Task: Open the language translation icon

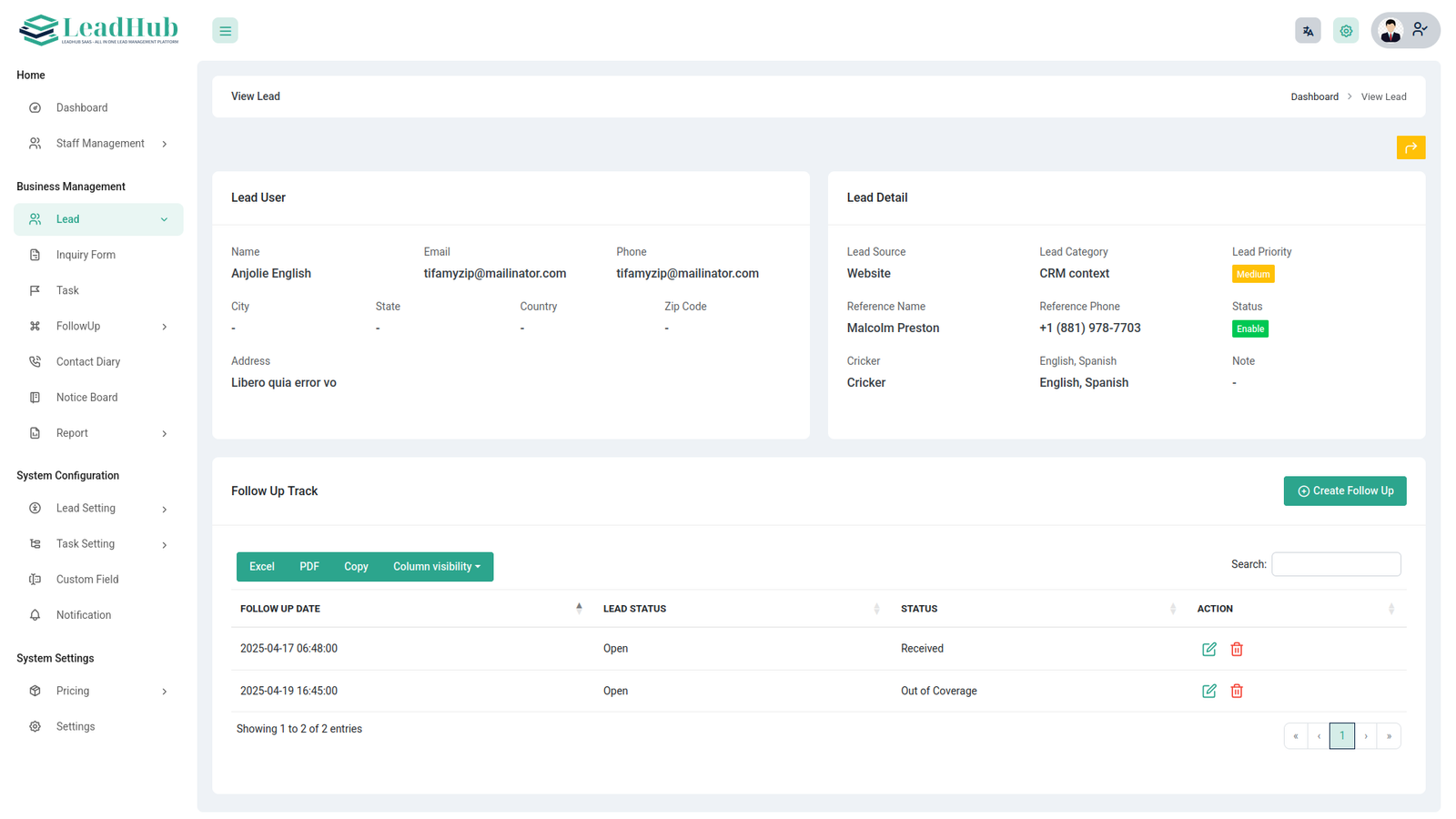Action: 1308,31
